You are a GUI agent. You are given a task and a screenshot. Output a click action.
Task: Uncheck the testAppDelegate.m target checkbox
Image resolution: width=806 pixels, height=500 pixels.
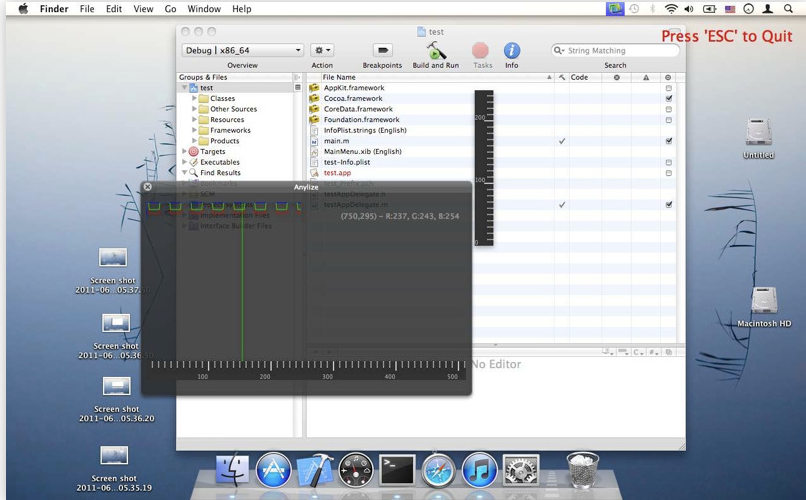pyautogui.click(x=668, y=205)
